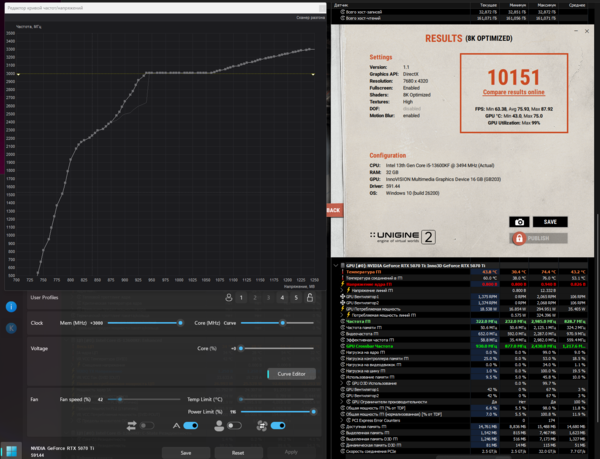Expand the Напряжение линий sensor group
Viewport: 600px width, 459px height.
tap(342, 290)
